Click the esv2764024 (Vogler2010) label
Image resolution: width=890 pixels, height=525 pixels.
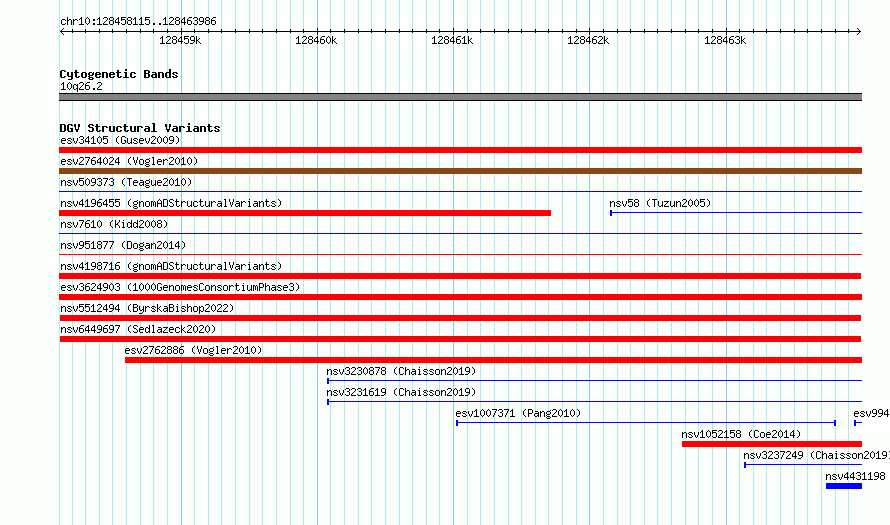(129, 161)
